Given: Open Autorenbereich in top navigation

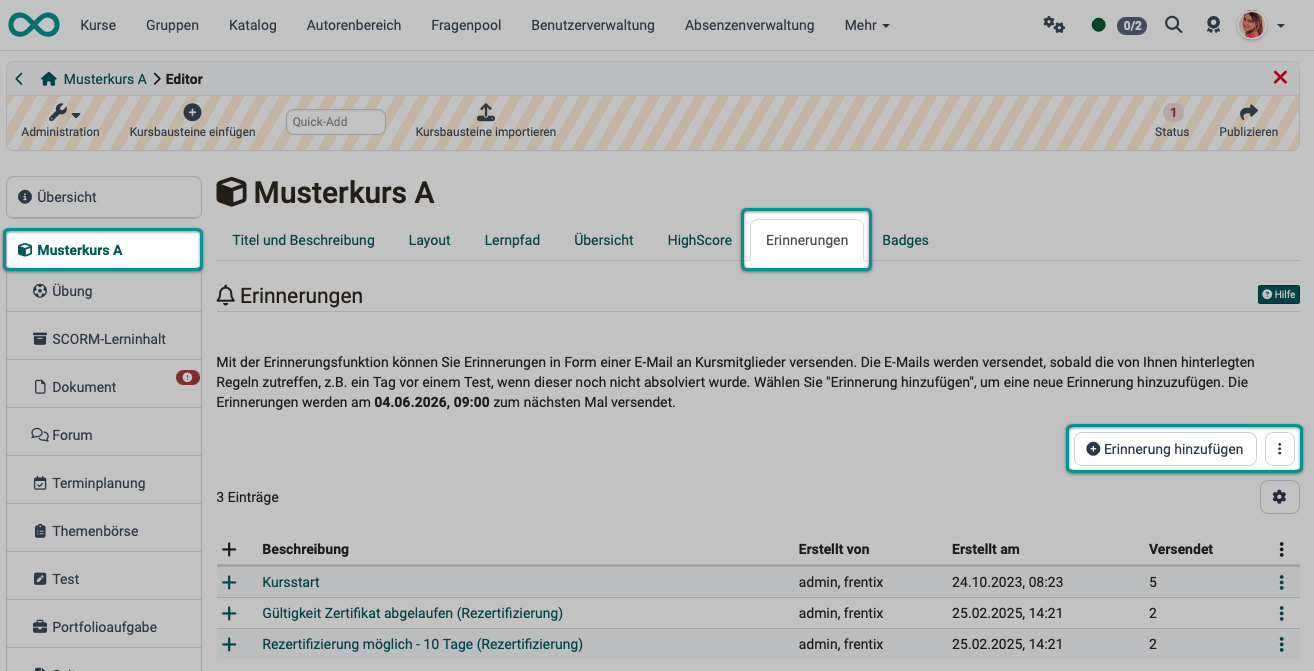Looking at the screenshot, I should (354, 25).
